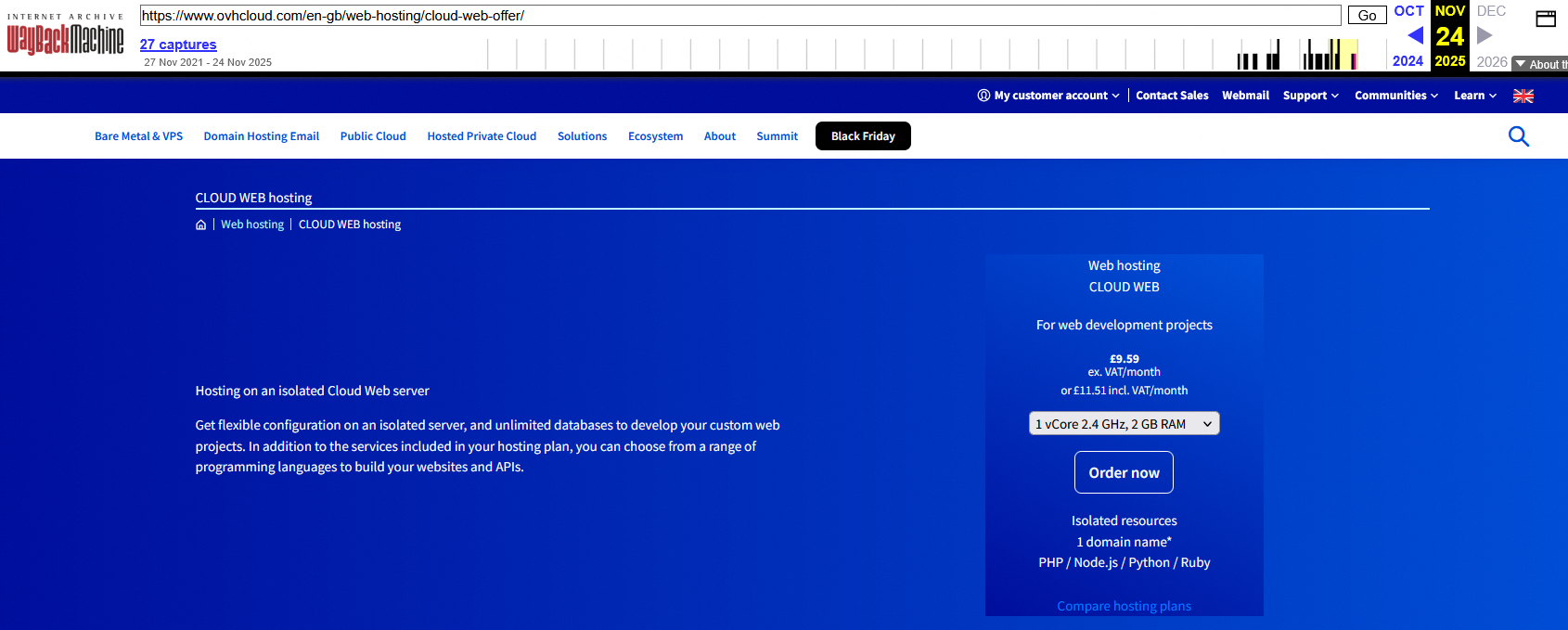Image resolution: width=1568 pixels, height=630 pixels.
Task: Click the search magnifier icon
Action: click(1518, 136)
